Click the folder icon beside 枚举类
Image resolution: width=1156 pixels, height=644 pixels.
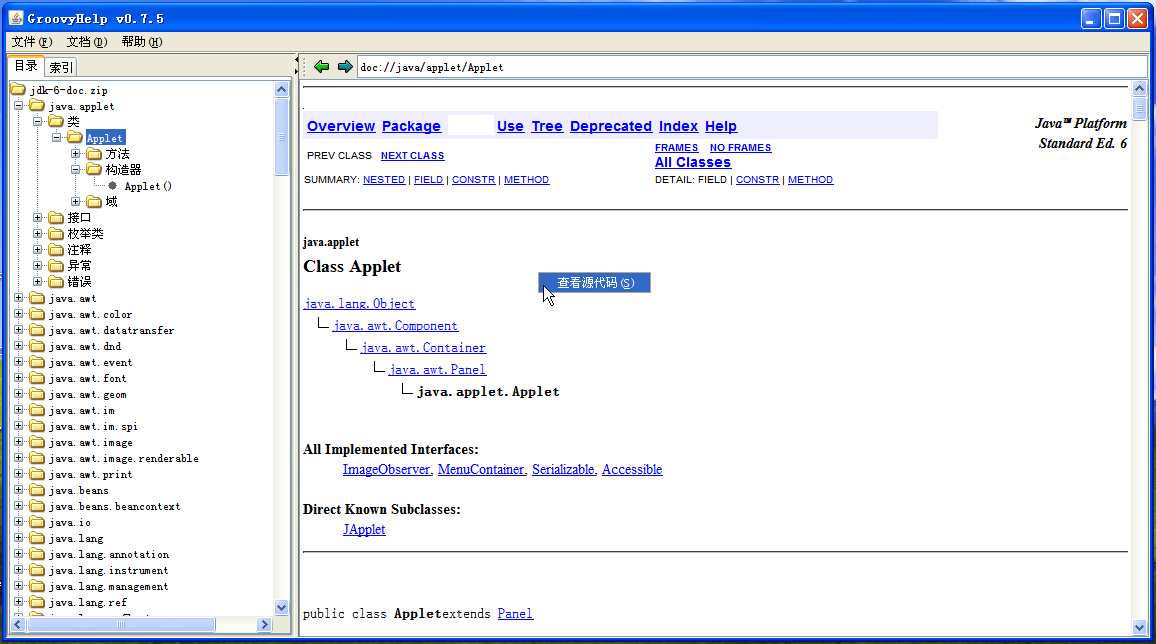pyautogui.click(x=56, y=234)
